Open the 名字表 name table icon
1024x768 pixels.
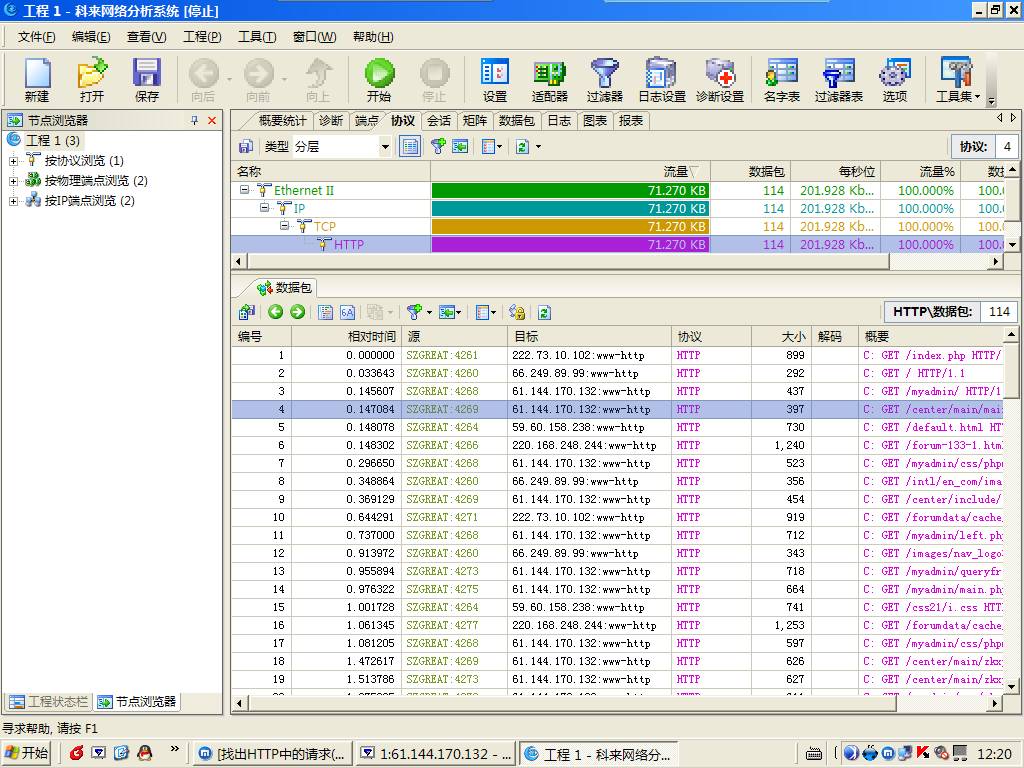tap(781, 79)
